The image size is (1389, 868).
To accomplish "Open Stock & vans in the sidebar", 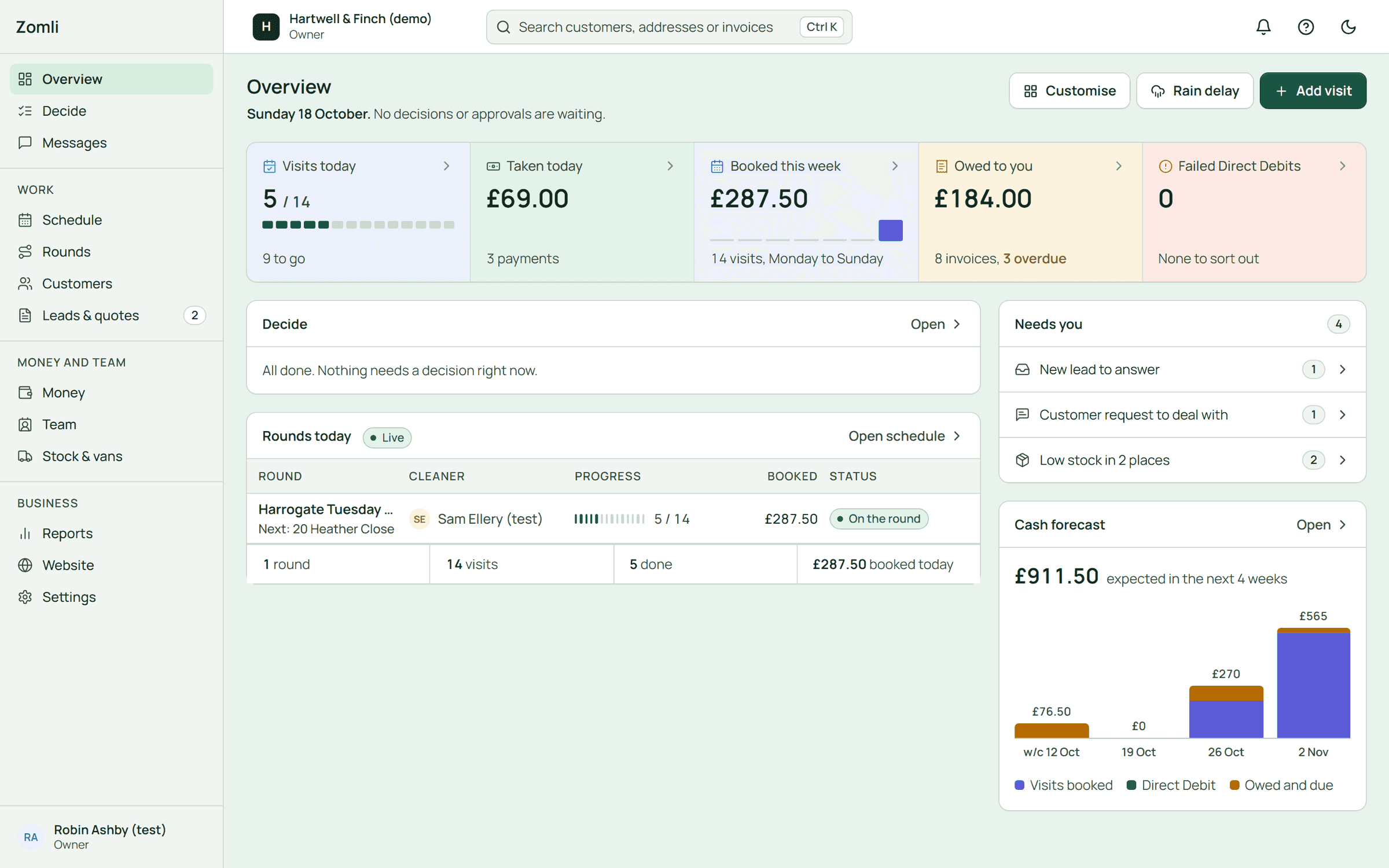I will click(x=111, y=456).
